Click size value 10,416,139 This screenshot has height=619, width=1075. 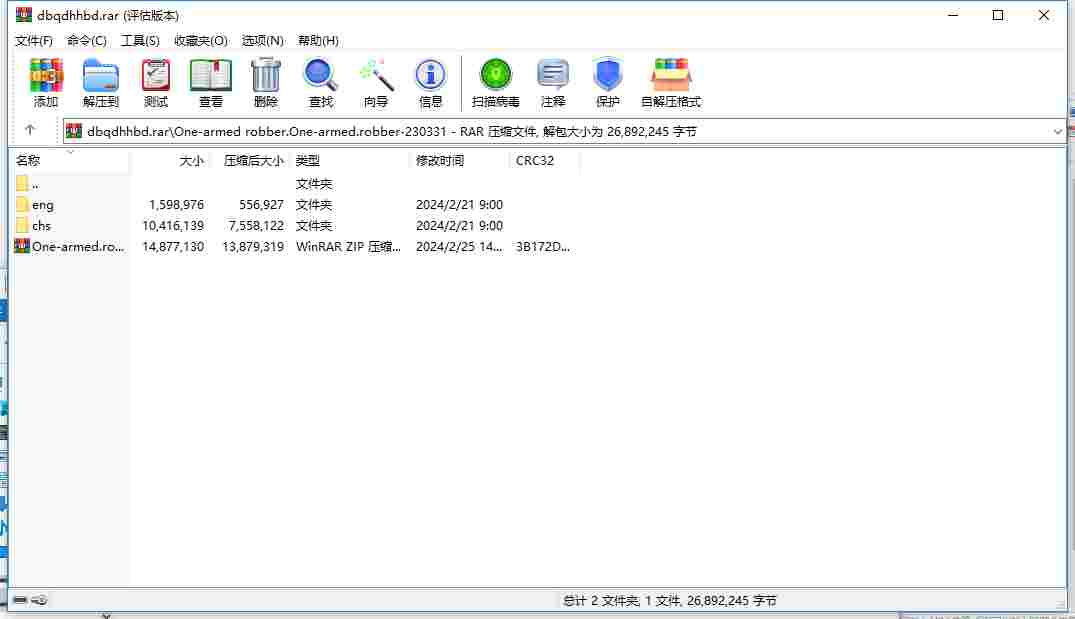[x=173, y=226]
